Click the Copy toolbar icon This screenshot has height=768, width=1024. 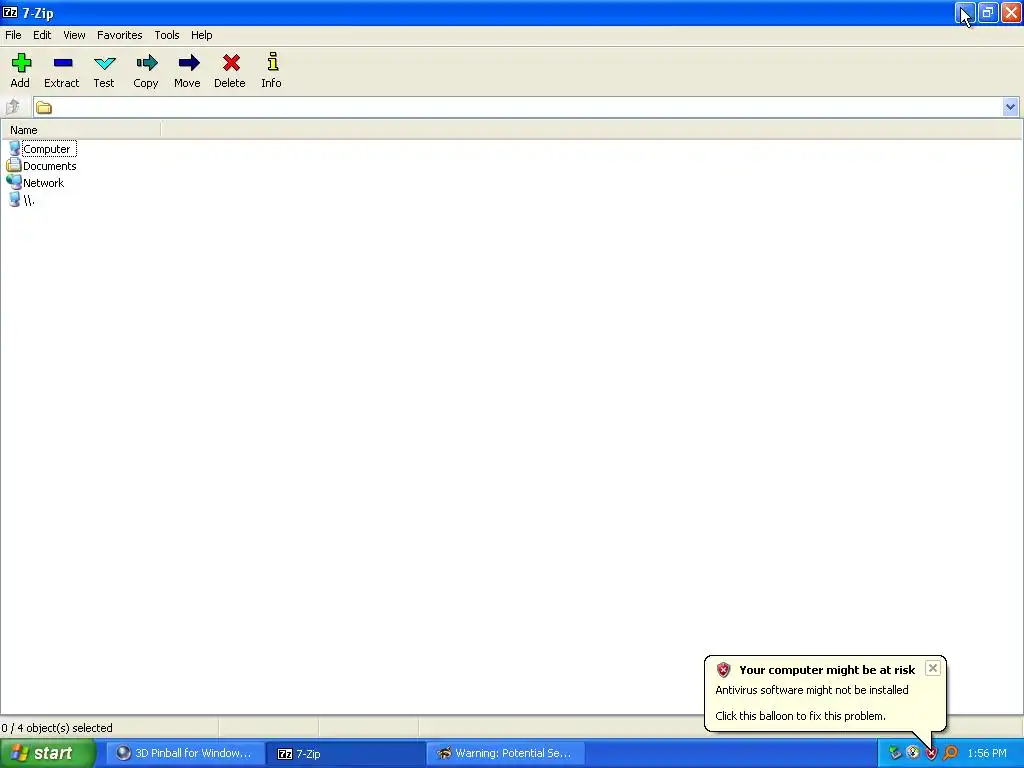click(147, 63)
